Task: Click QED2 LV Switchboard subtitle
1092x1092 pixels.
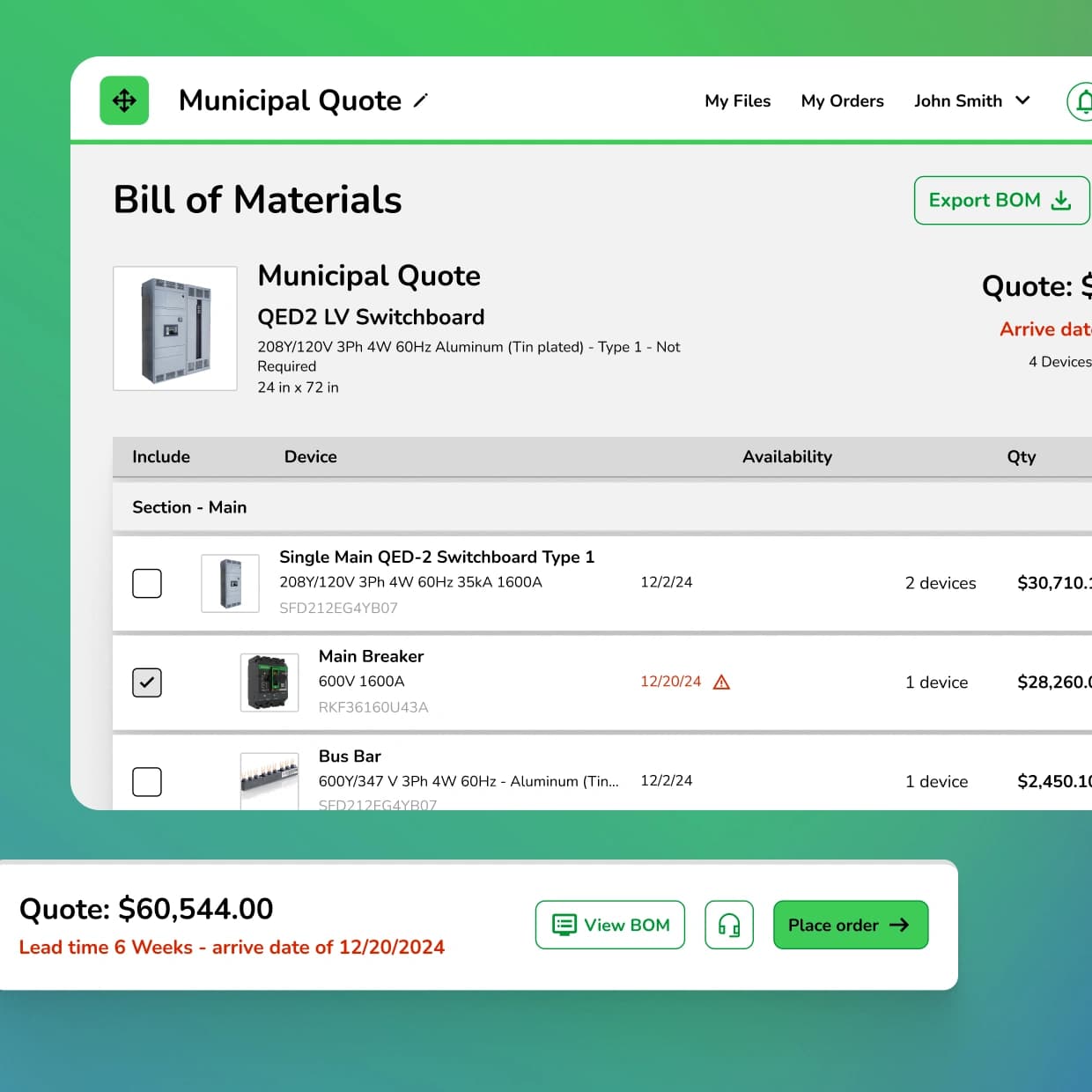Action: pyautogui.click(x=371, y=317)
